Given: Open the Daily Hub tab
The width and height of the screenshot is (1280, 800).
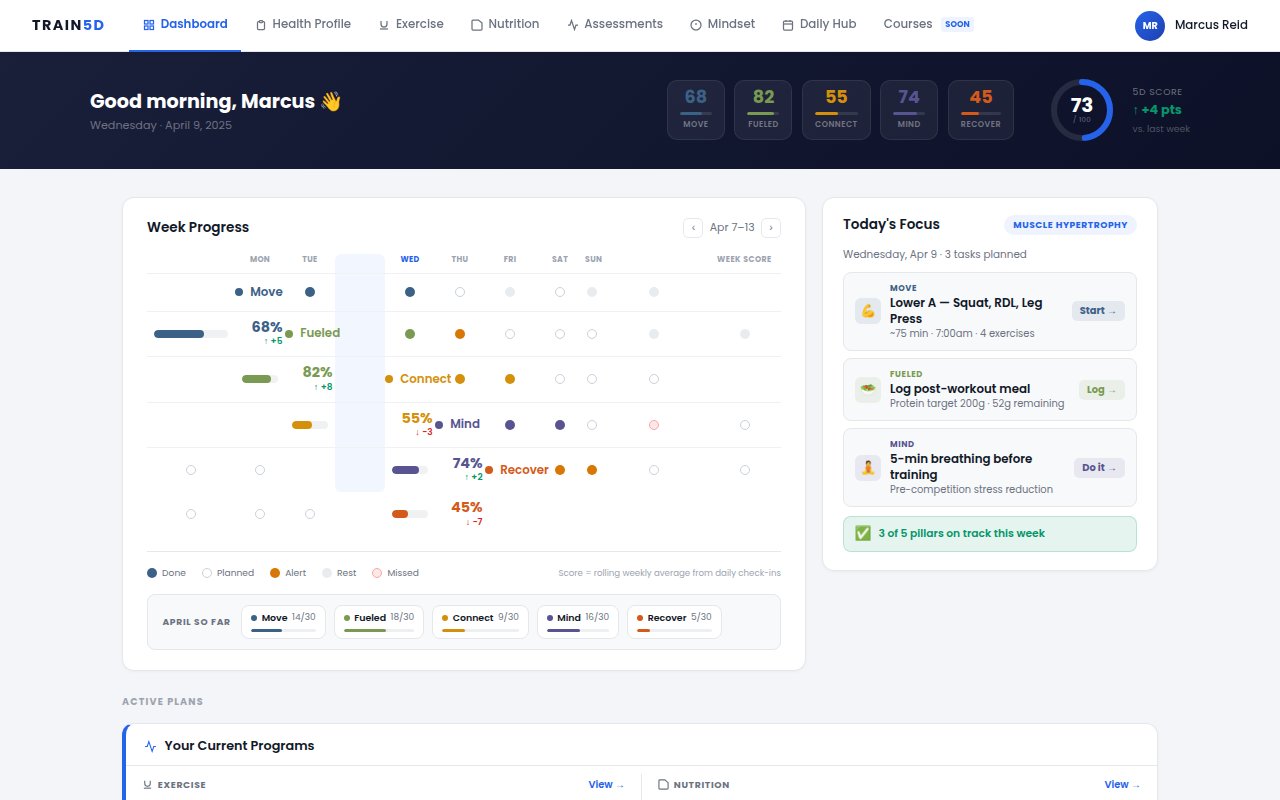Looking at the screenshot, I should point(819,24).
